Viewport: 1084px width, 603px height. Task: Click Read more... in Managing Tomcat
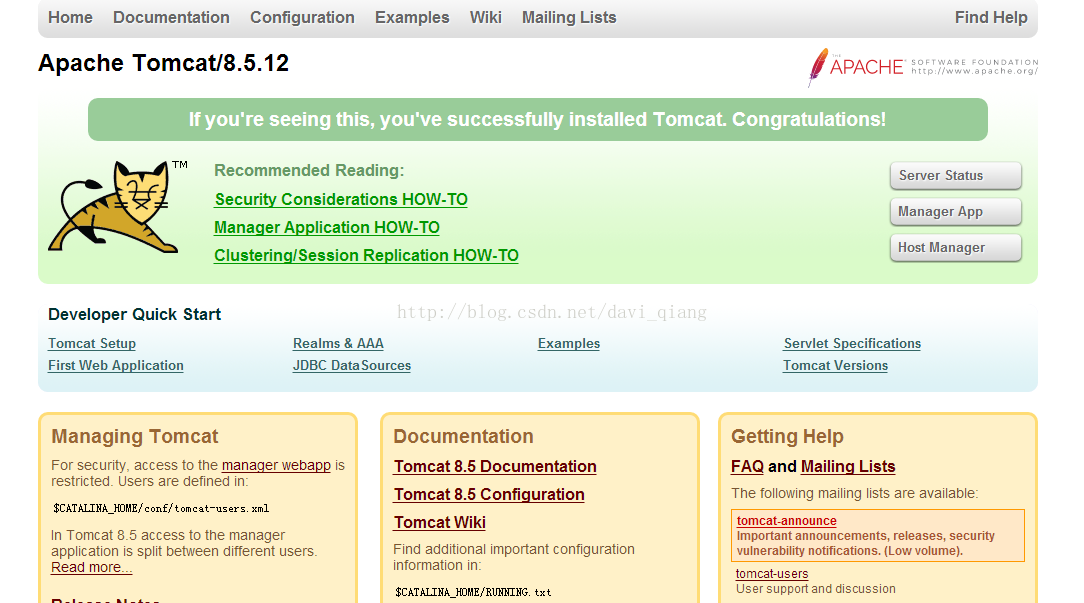[91, 568]
